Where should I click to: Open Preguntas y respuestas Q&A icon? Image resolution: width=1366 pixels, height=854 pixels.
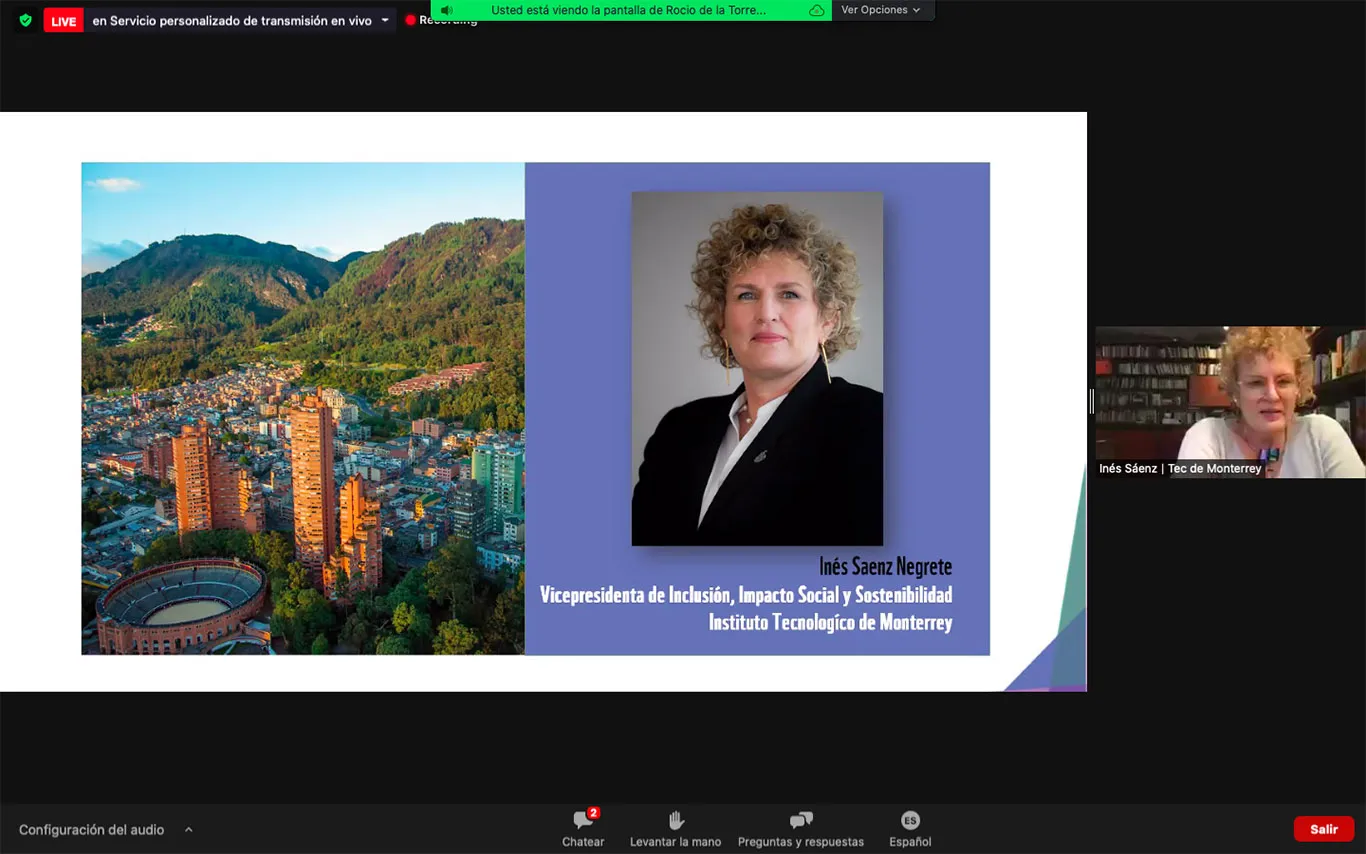coord(801,820)
